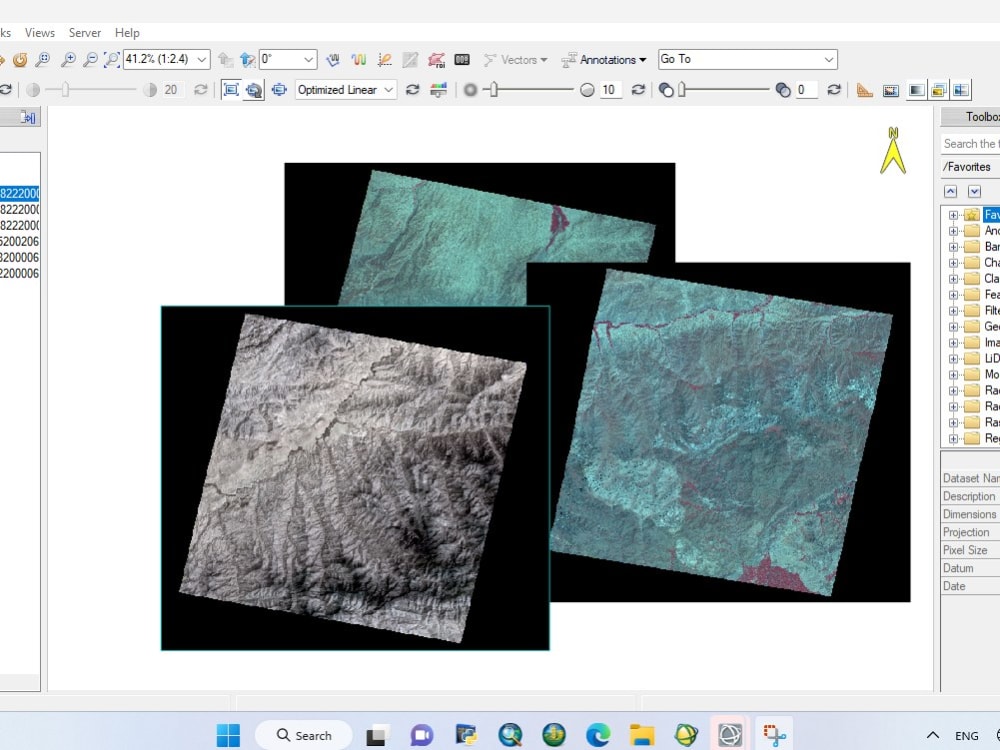
Task: Select the highlighted first layer in Layer Manager
Action: point(19,193)
